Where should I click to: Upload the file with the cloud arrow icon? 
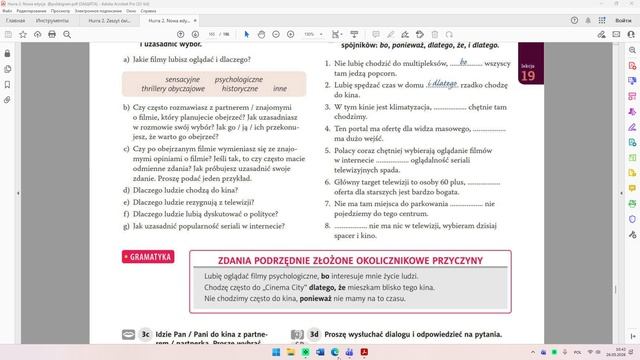[x=38, y=35]
